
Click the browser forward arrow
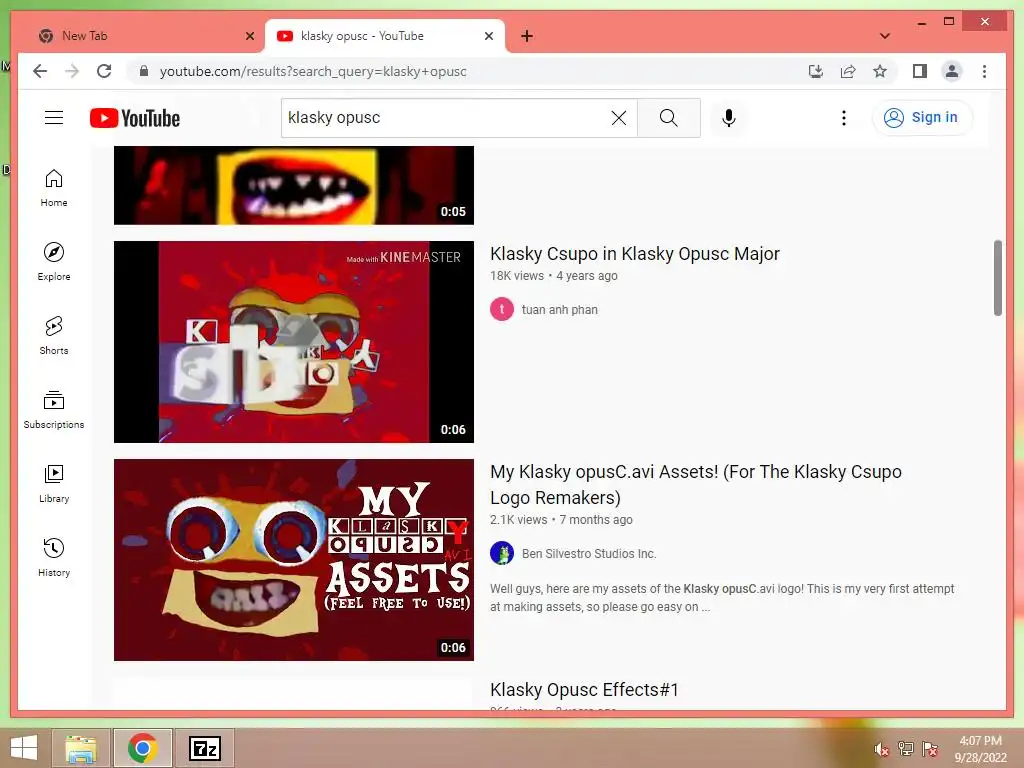point(72,71)
